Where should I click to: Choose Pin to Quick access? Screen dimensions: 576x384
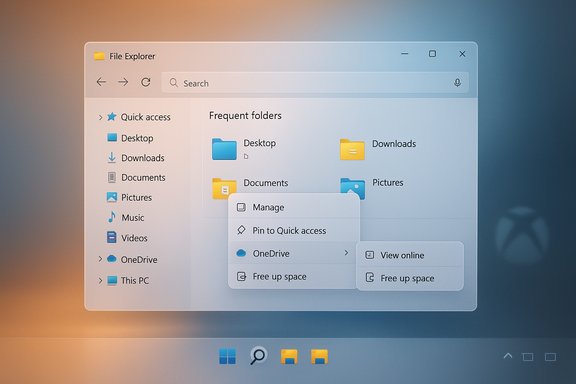tap(294, 231)
